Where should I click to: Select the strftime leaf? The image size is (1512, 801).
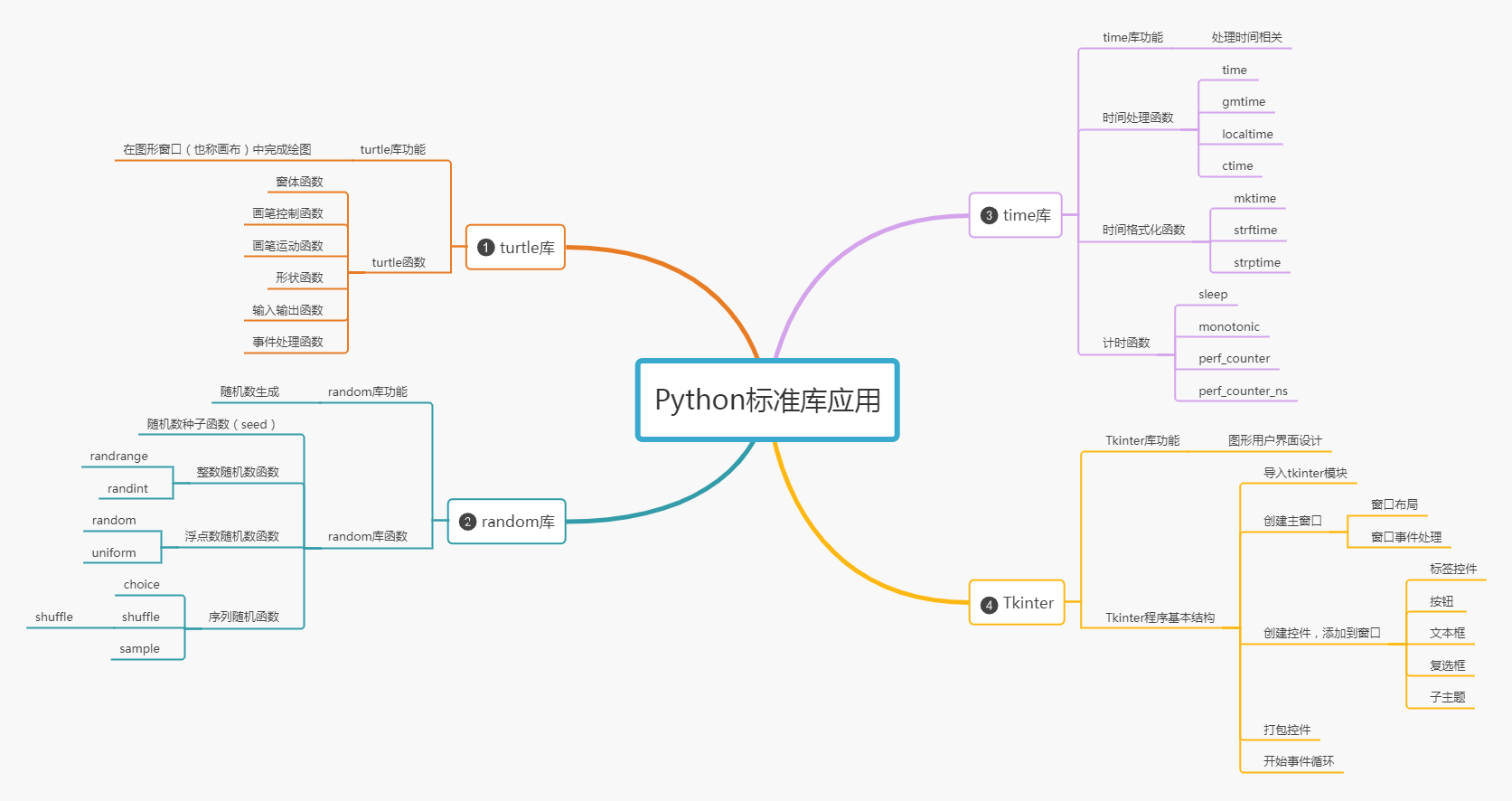(1255, 231)
